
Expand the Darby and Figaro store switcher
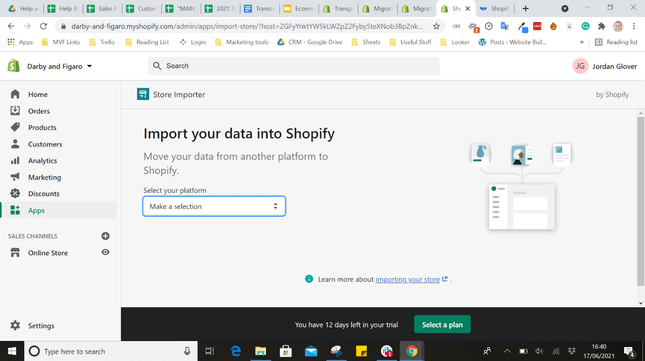pyautogui.click(x=59, y=66)
